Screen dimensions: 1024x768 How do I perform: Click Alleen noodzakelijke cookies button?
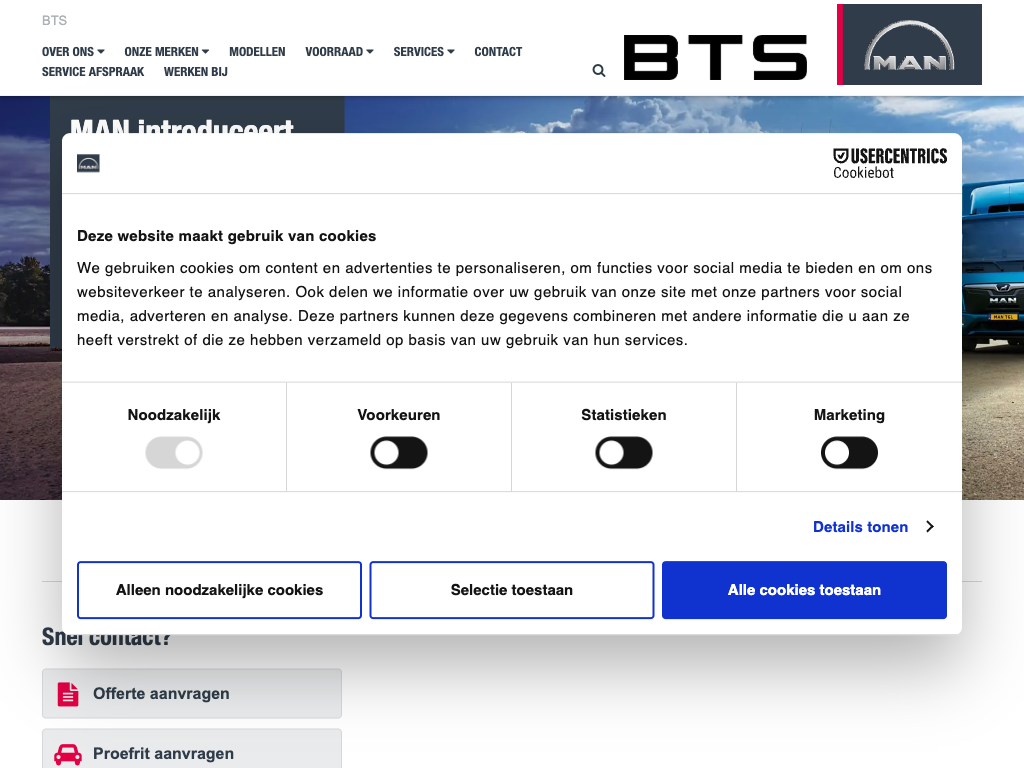[x=219, y=590]
